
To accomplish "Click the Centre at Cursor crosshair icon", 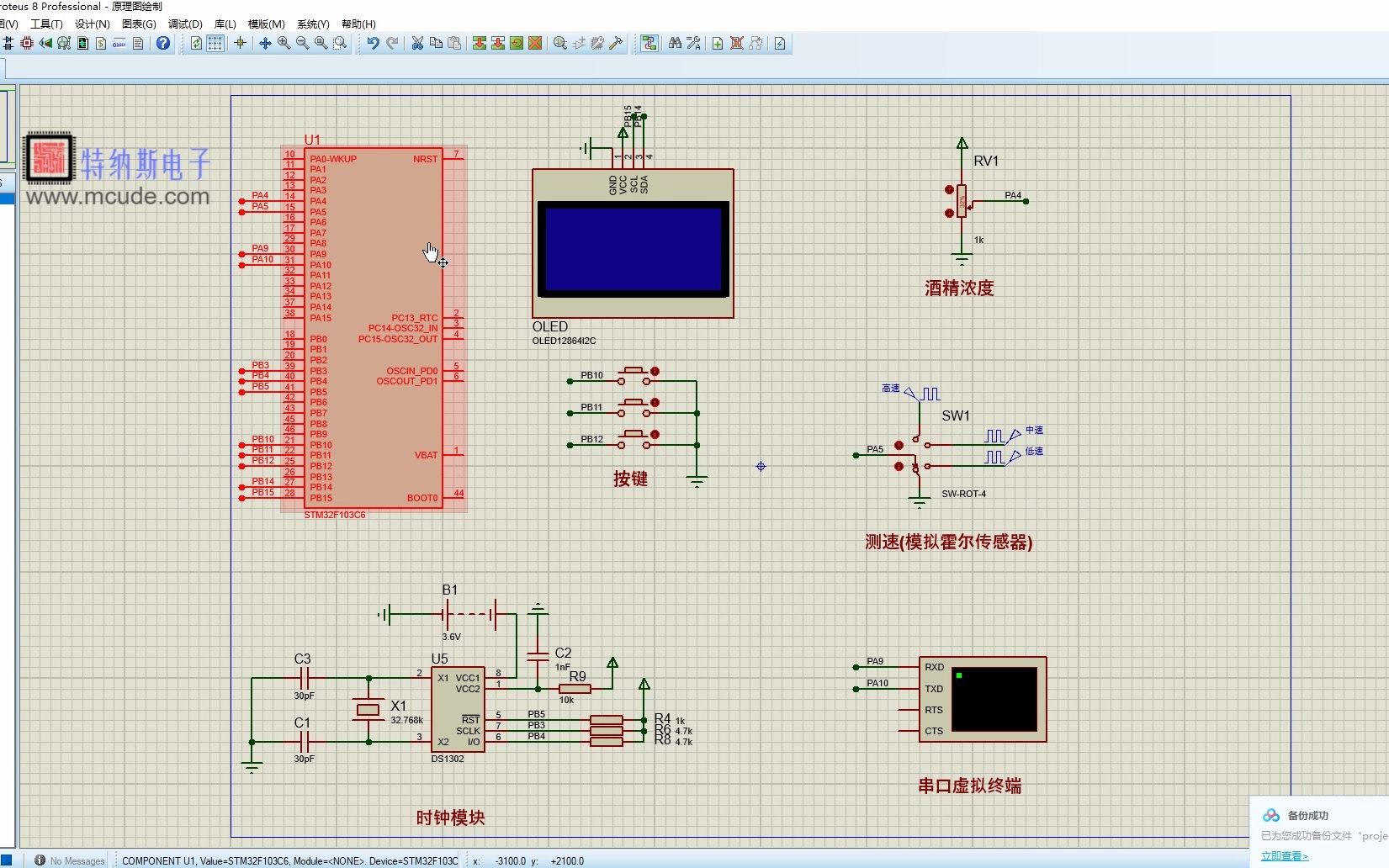I will (x=241, y=44).
